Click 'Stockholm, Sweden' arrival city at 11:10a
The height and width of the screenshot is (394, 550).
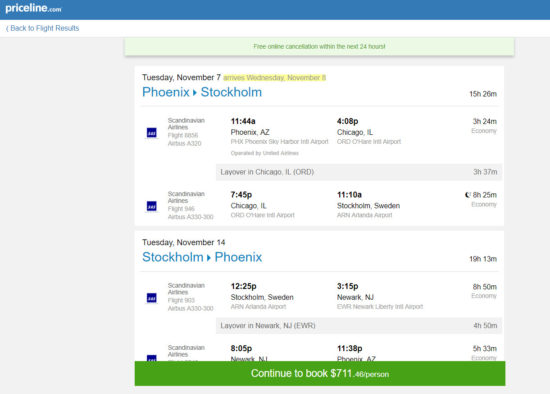368,206
